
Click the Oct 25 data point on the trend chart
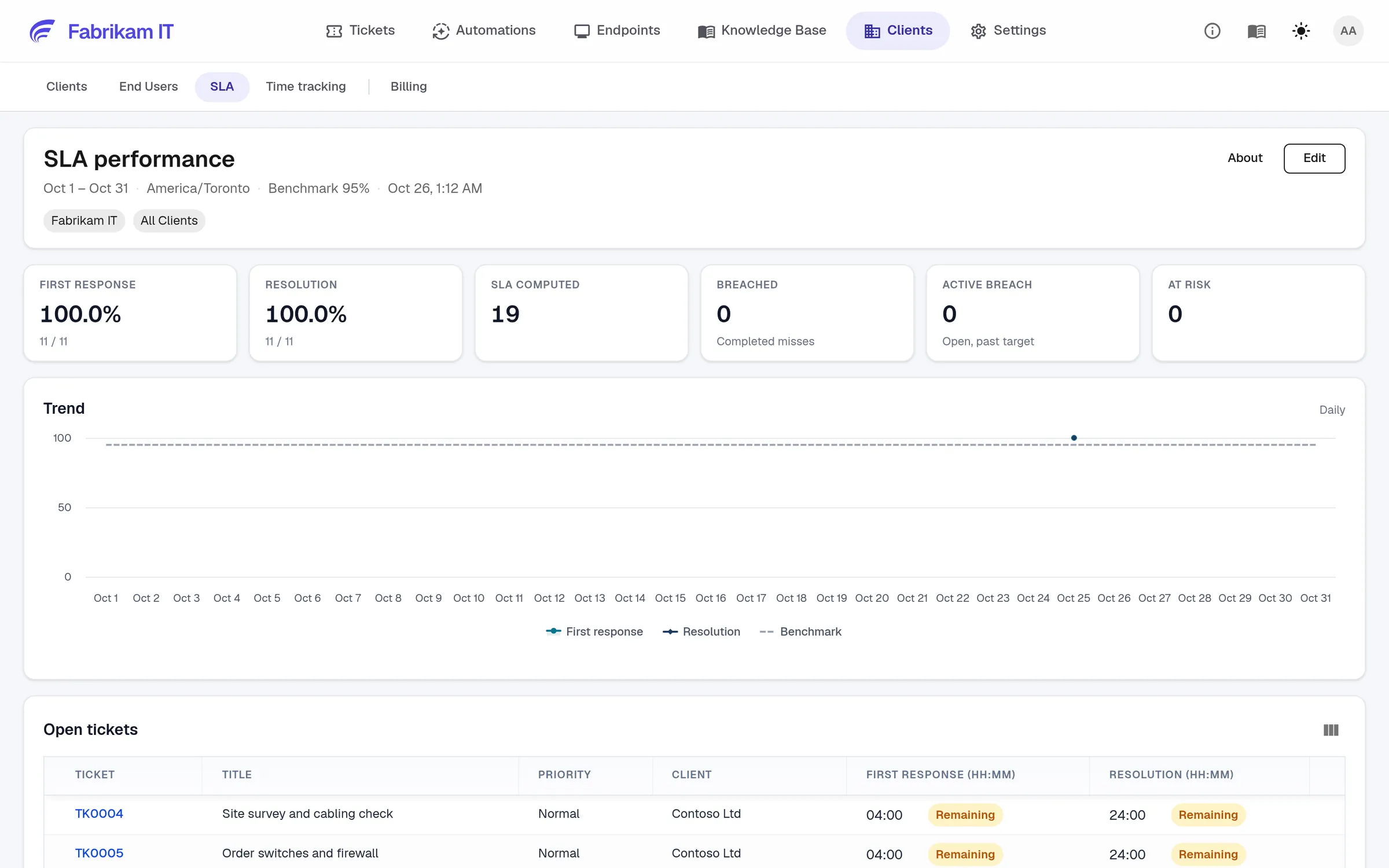pyautogui.click(x=1074, y=438)
